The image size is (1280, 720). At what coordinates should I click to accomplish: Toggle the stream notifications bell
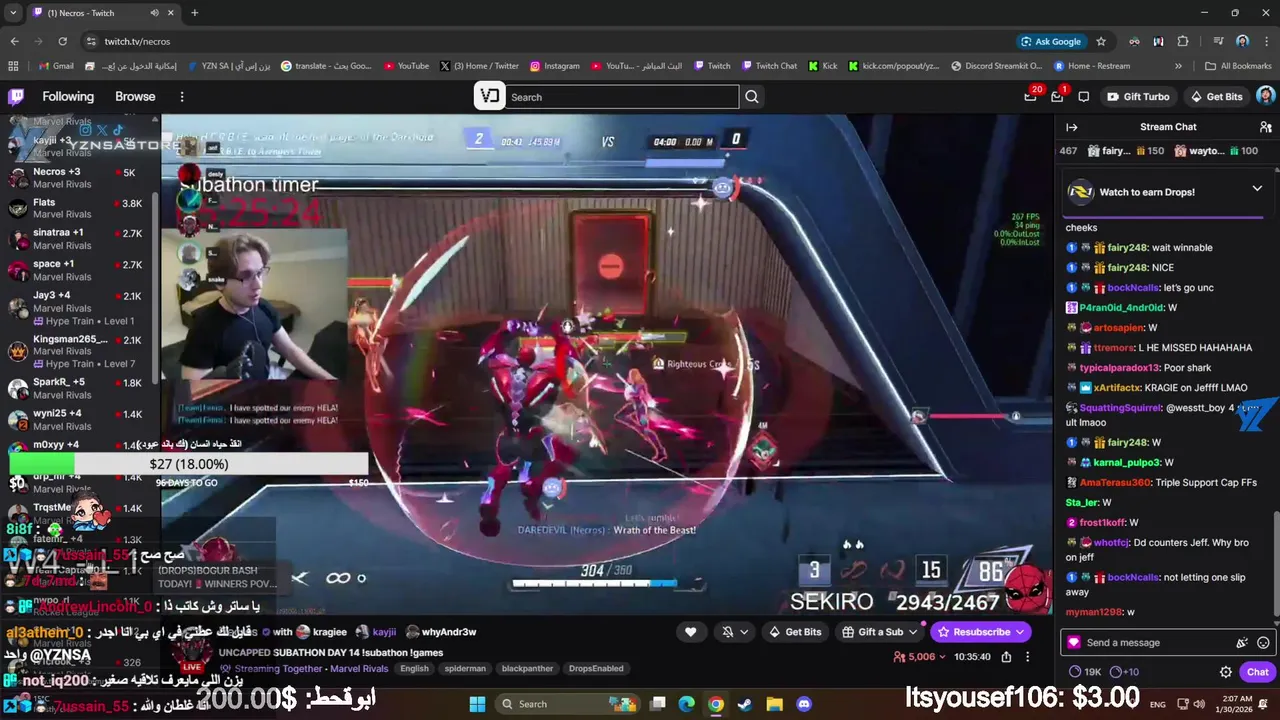(734, 632)
